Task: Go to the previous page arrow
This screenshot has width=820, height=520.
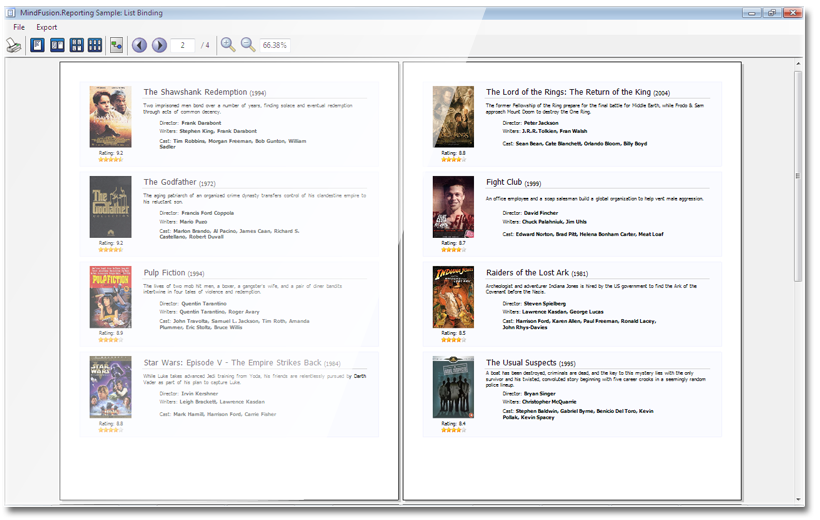Action: click(139, 46)
